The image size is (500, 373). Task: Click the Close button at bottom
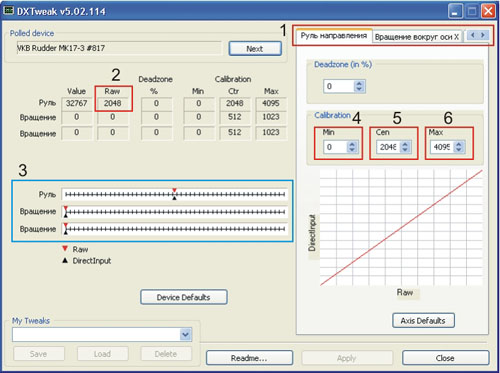click(x=445, y=358)
